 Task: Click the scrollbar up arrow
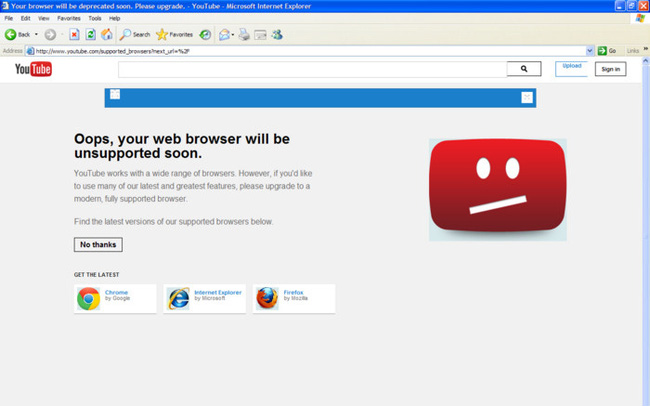pos(645,61)
